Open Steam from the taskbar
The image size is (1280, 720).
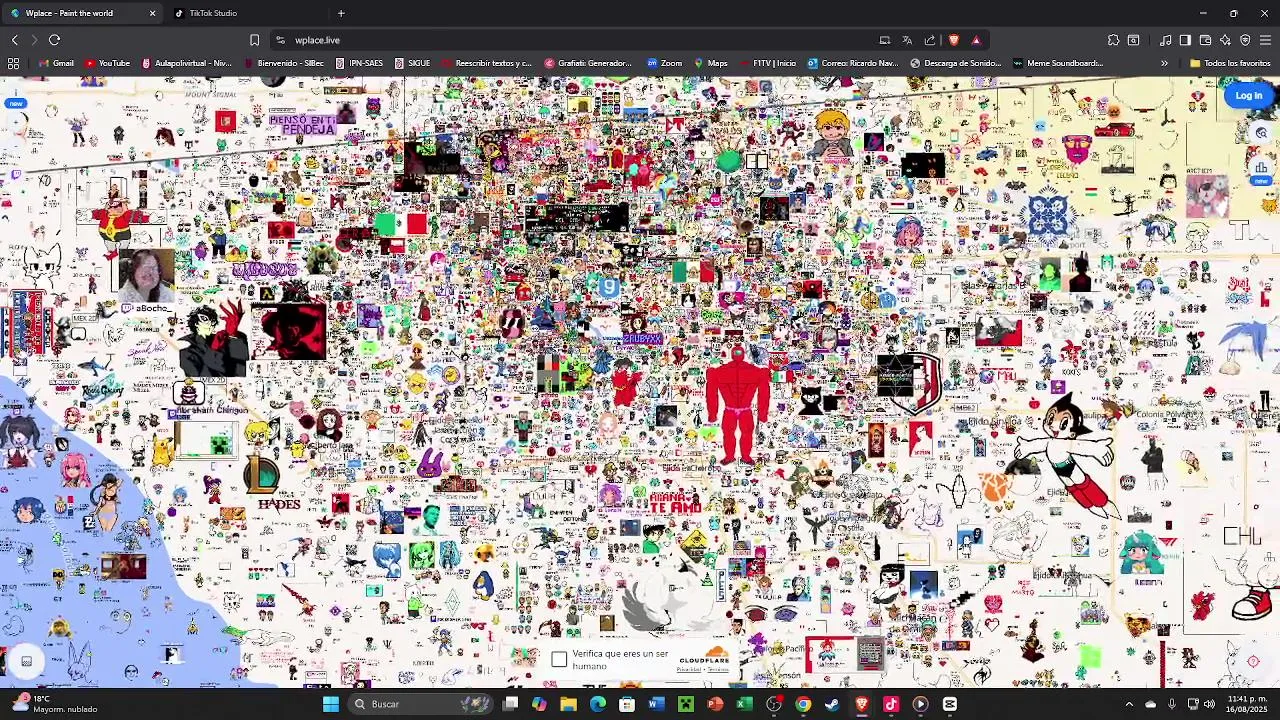coord(832,704)
